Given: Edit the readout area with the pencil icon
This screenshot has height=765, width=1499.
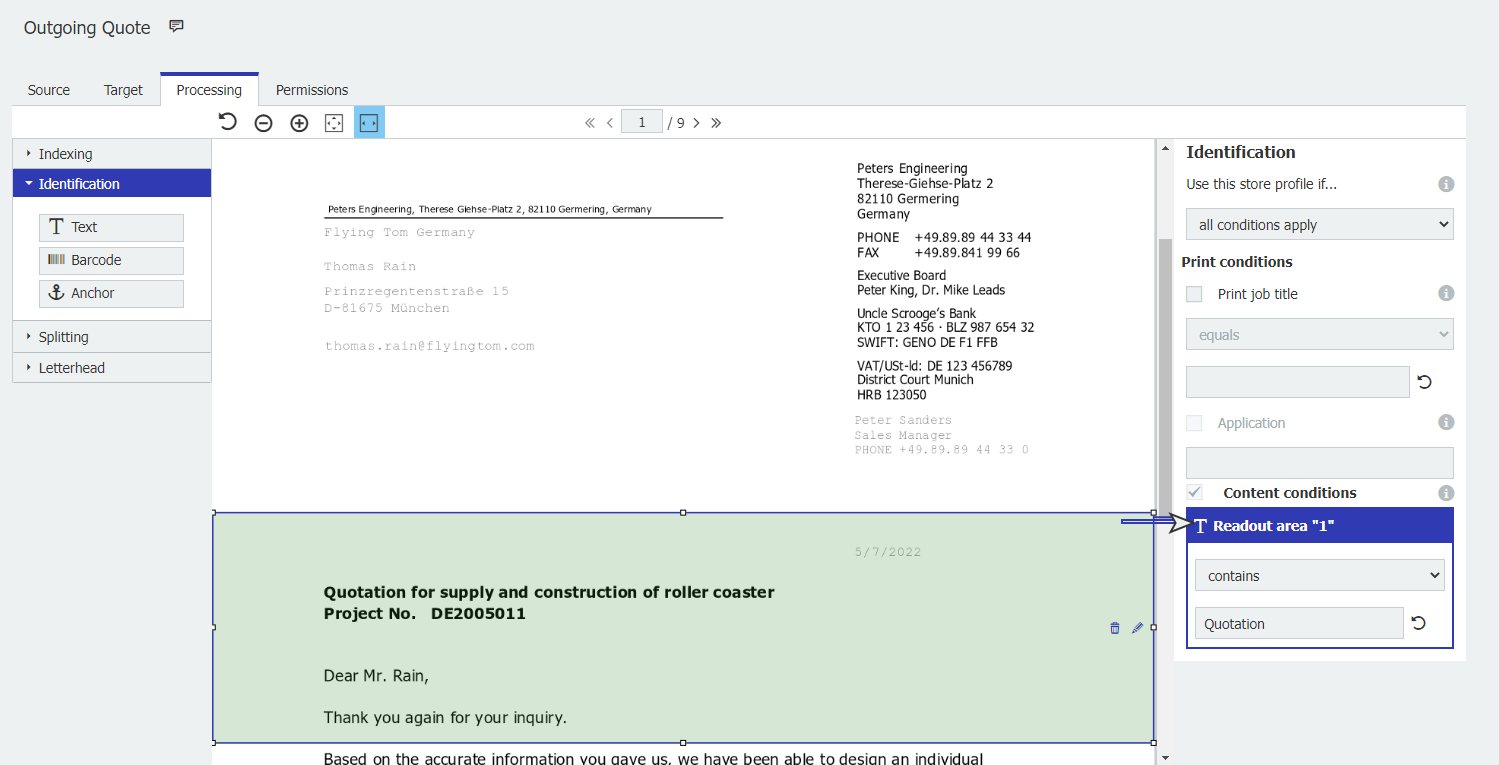Looking at the screenshot, I should coord(1137,628).
